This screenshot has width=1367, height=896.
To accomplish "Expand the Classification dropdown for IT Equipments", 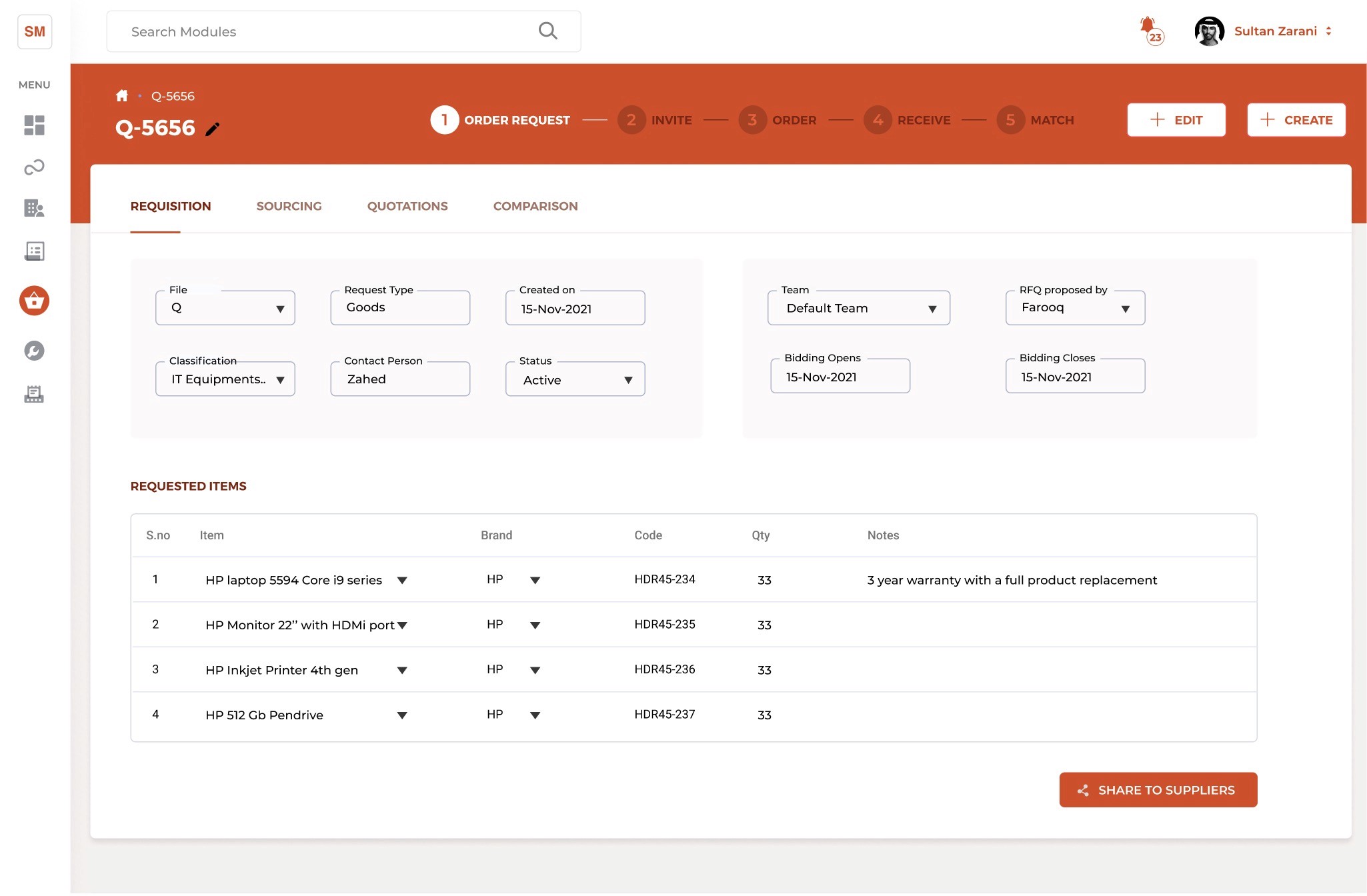I will tap(225, 379).
